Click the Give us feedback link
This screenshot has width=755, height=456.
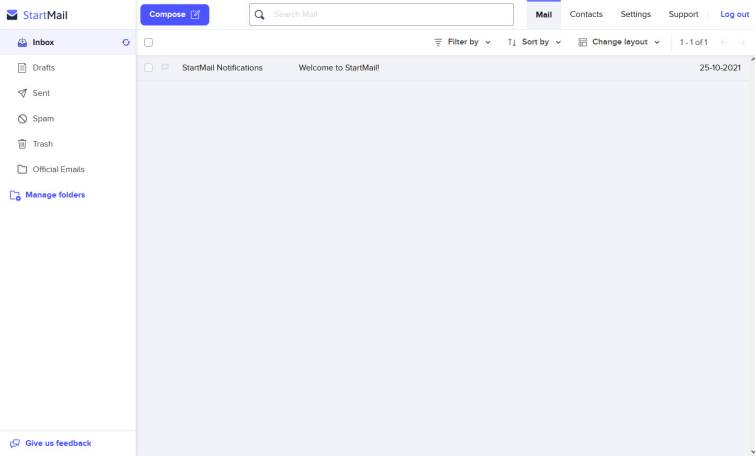58,443
